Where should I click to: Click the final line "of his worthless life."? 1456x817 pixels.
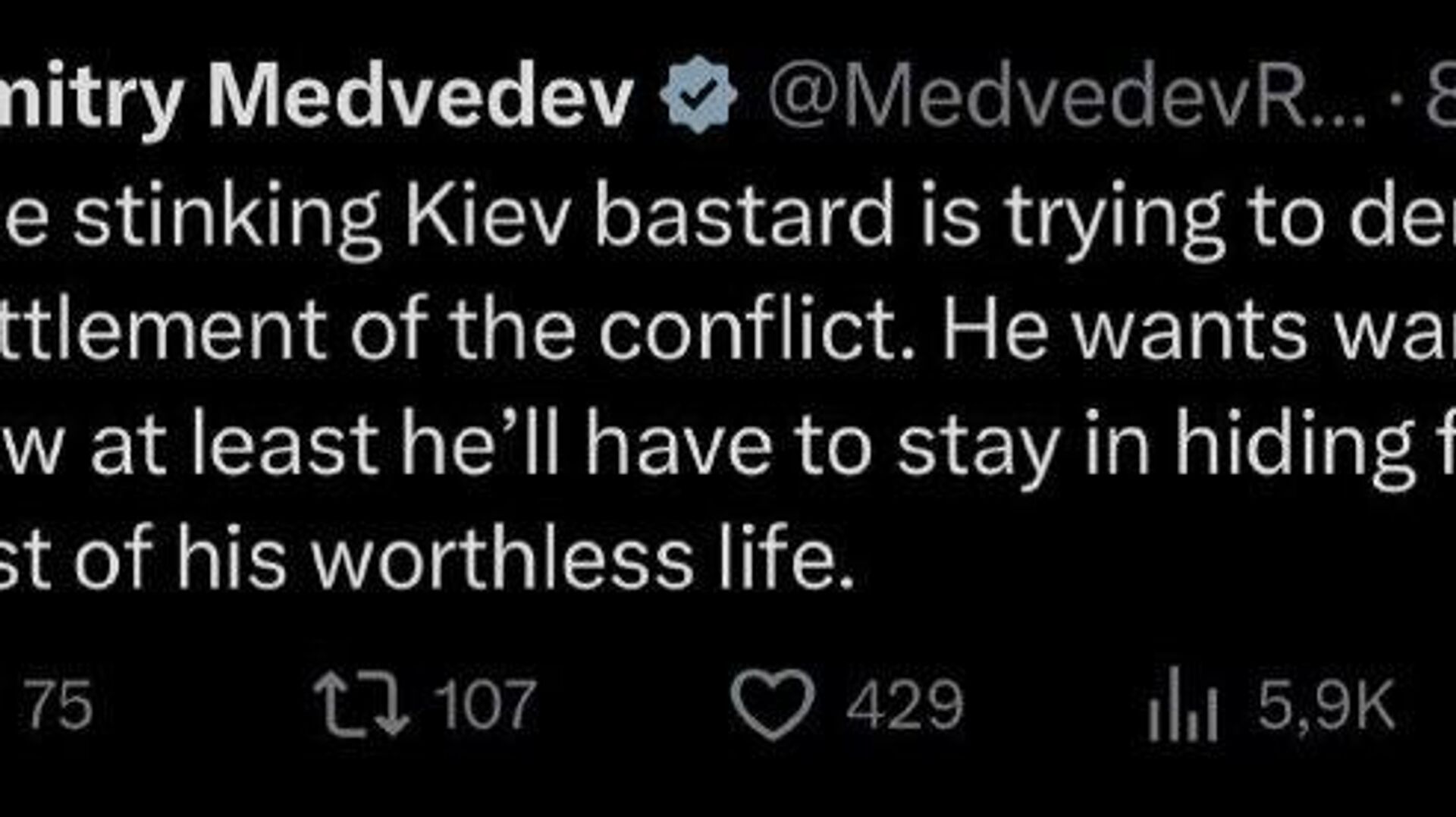coord(425,561)
